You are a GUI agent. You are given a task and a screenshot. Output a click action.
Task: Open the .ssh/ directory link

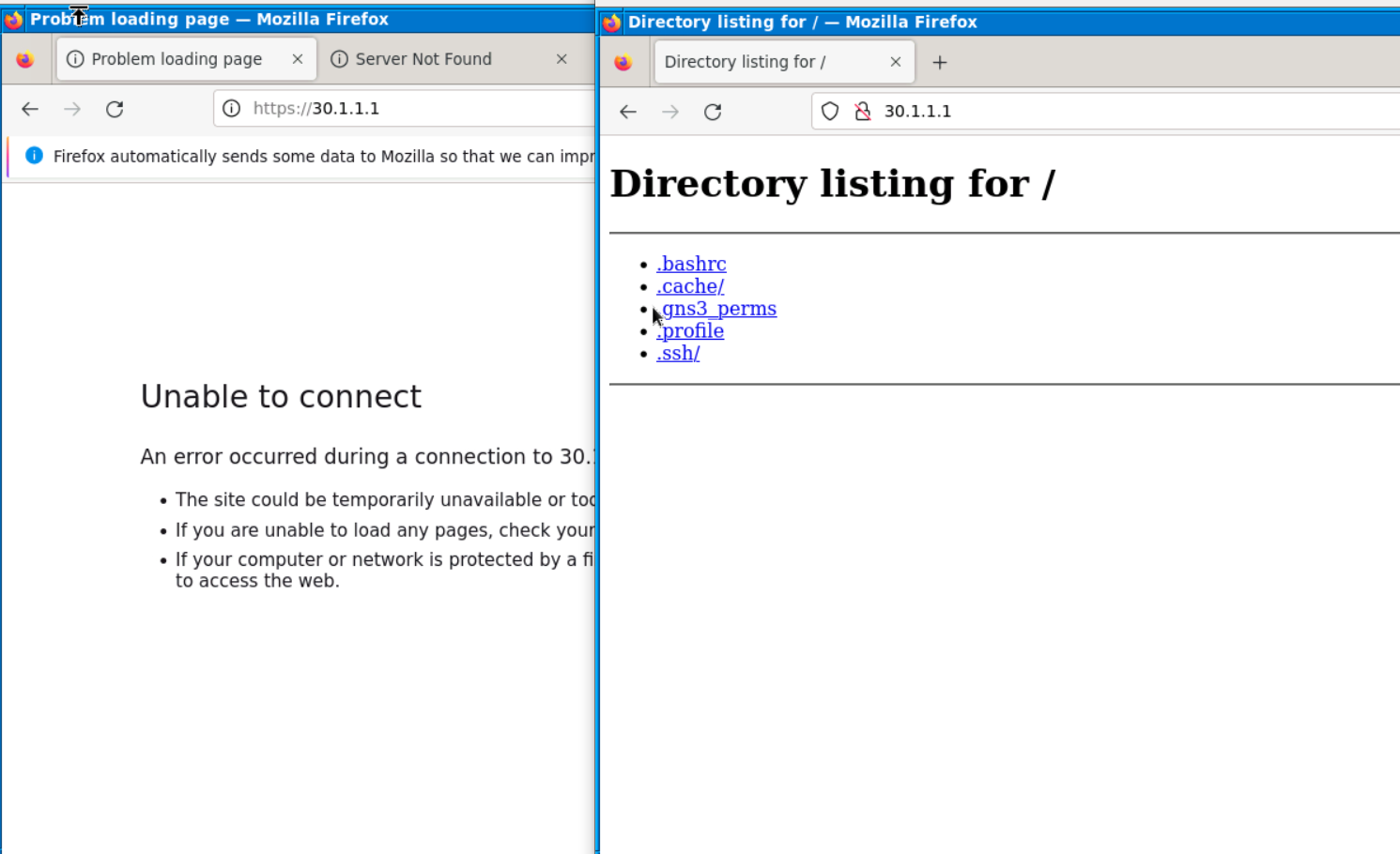pos(678,354)
